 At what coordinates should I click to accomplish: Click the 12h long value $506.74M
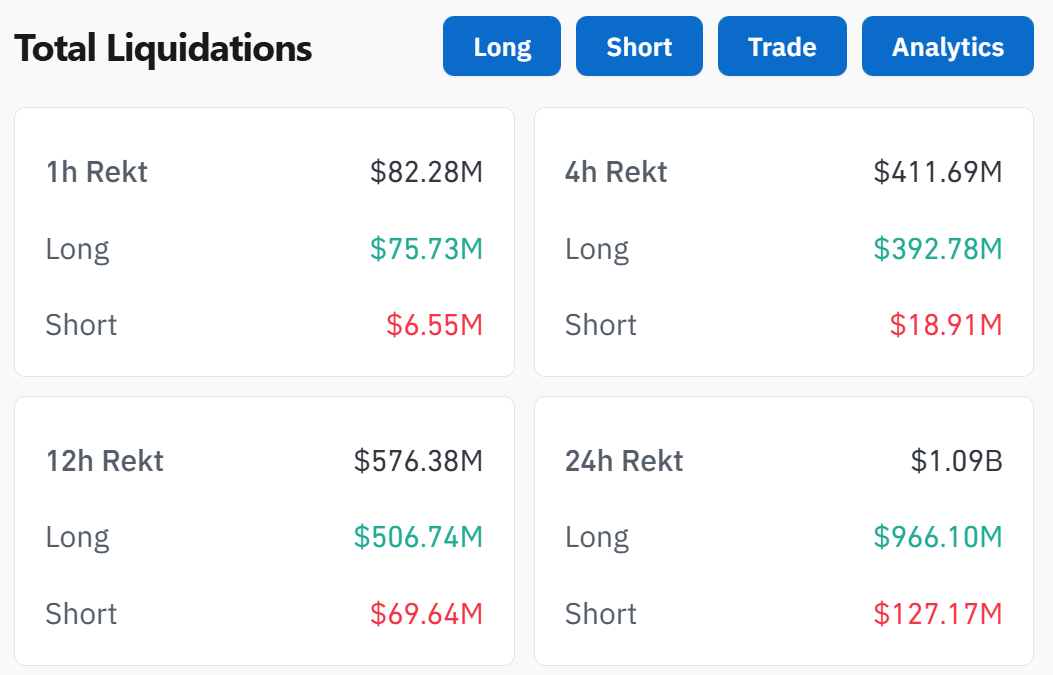419,537
